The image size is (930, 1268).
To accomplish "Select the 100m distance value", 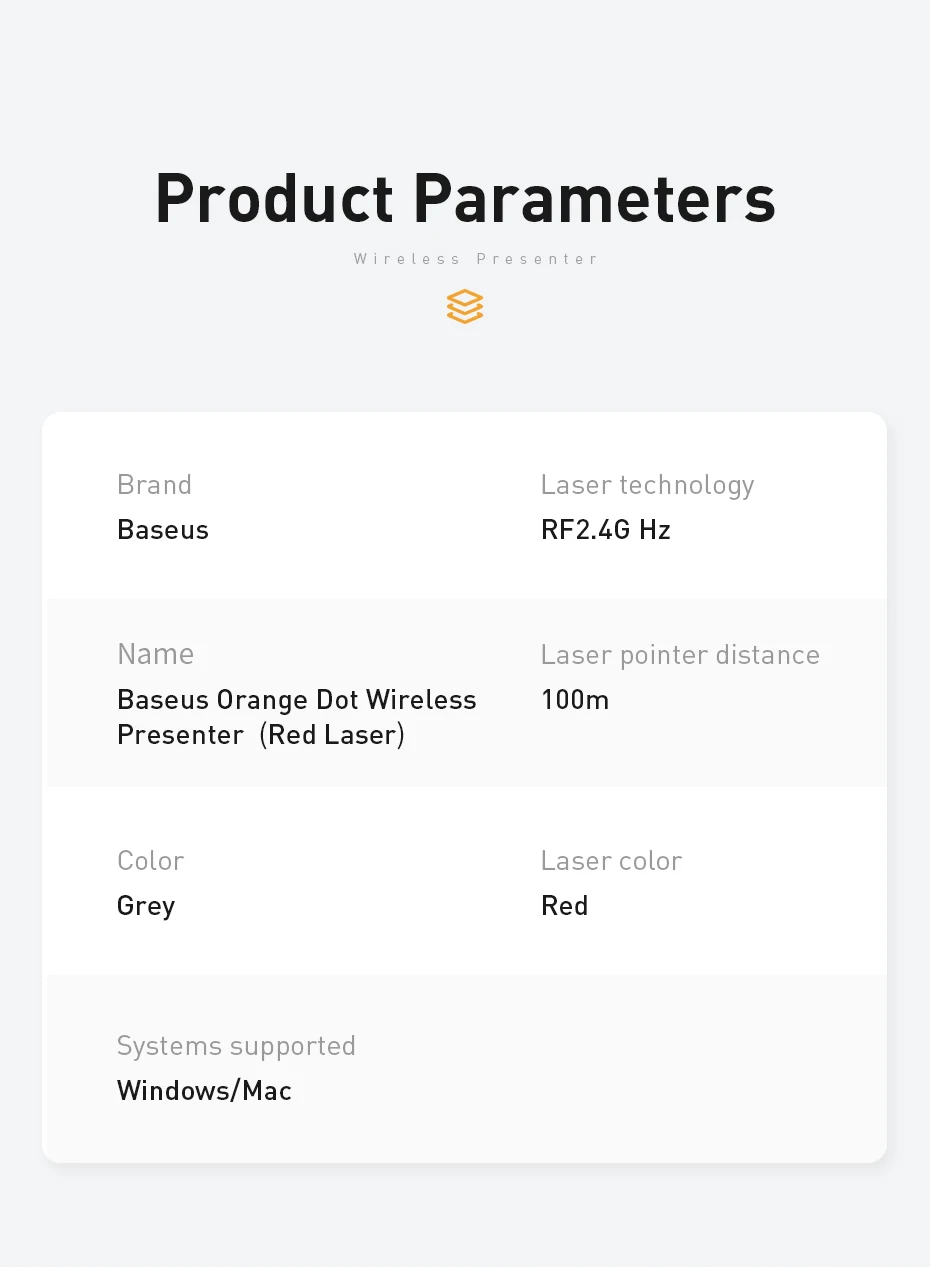I will (x=575, y=700).
